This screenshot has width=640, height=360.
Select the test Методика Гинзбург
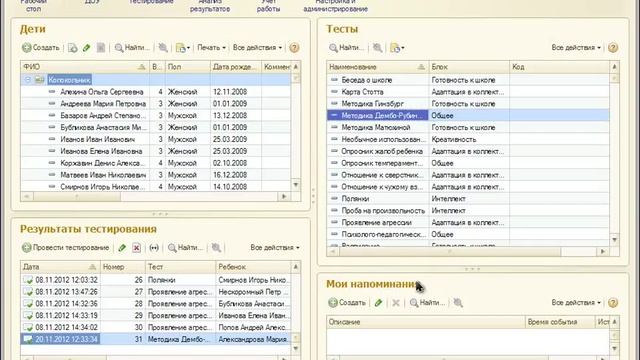468,104
